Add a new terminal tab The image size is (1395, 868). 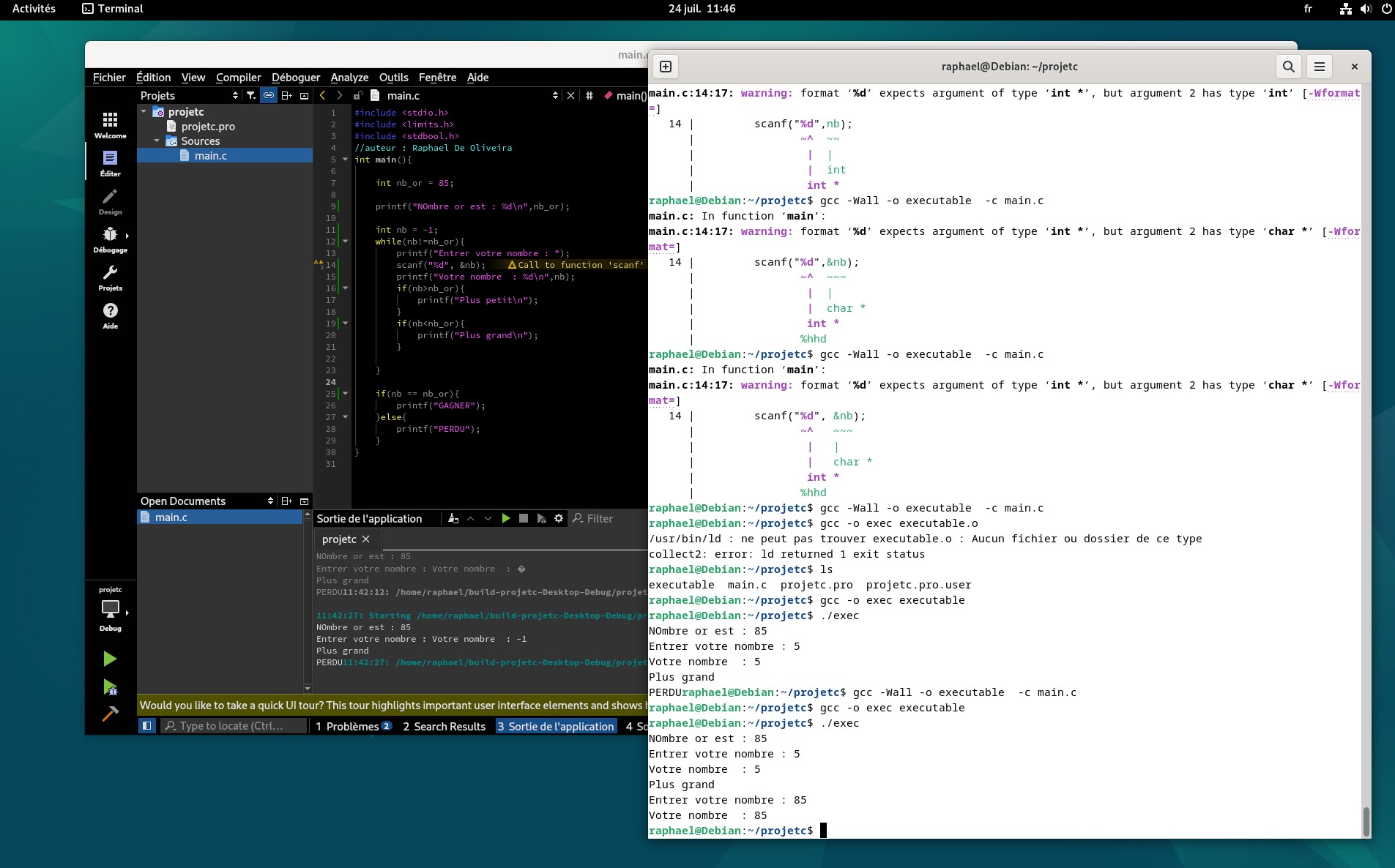click(x=666, y=67)
